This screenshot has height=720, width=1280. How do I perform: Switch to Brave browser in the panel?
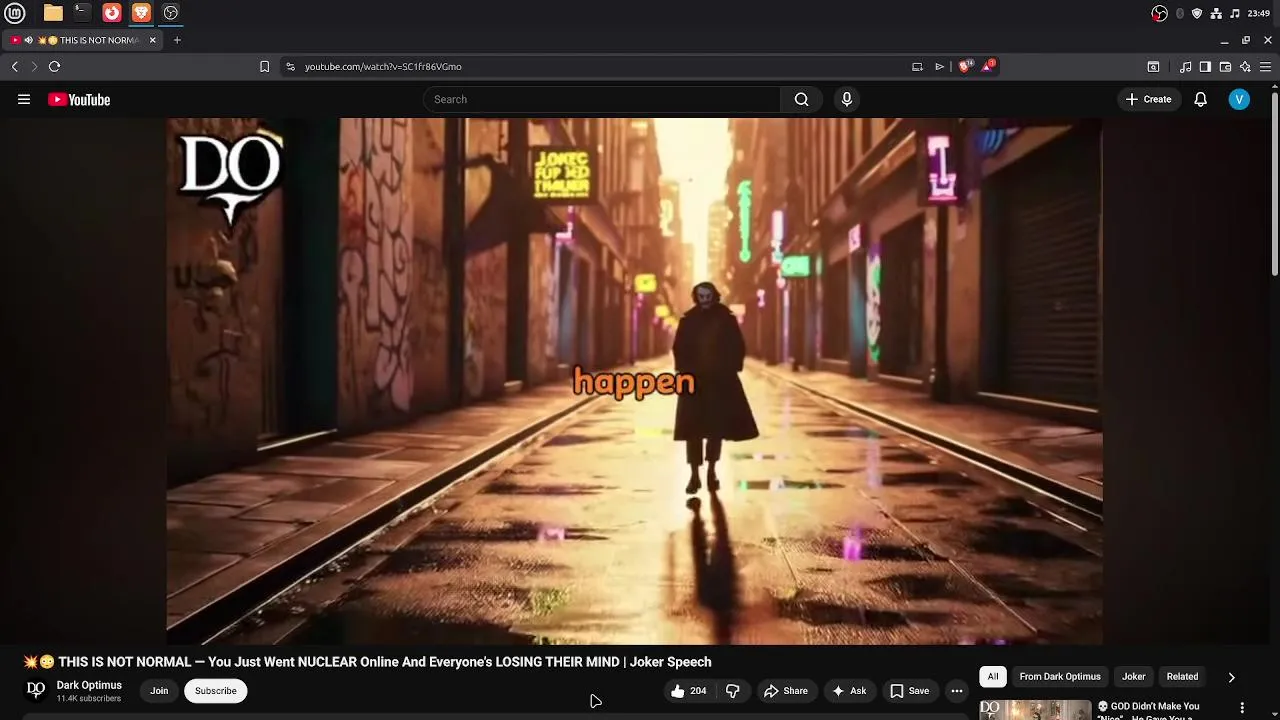pyautogui.click(x=141, y=13)
